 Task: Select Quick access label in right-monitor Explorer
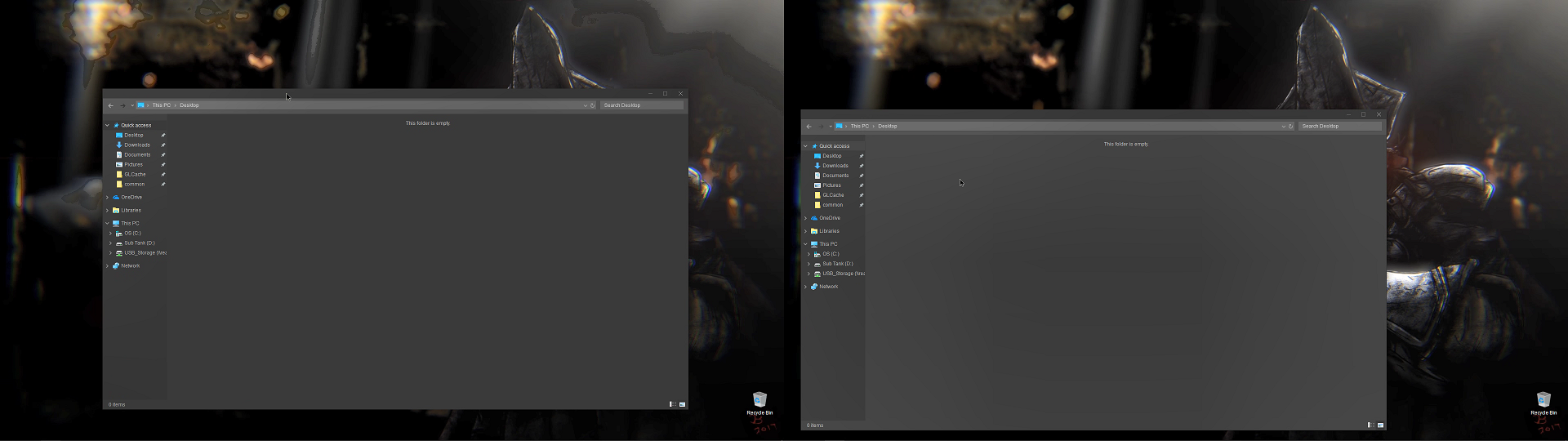[834, 146]
